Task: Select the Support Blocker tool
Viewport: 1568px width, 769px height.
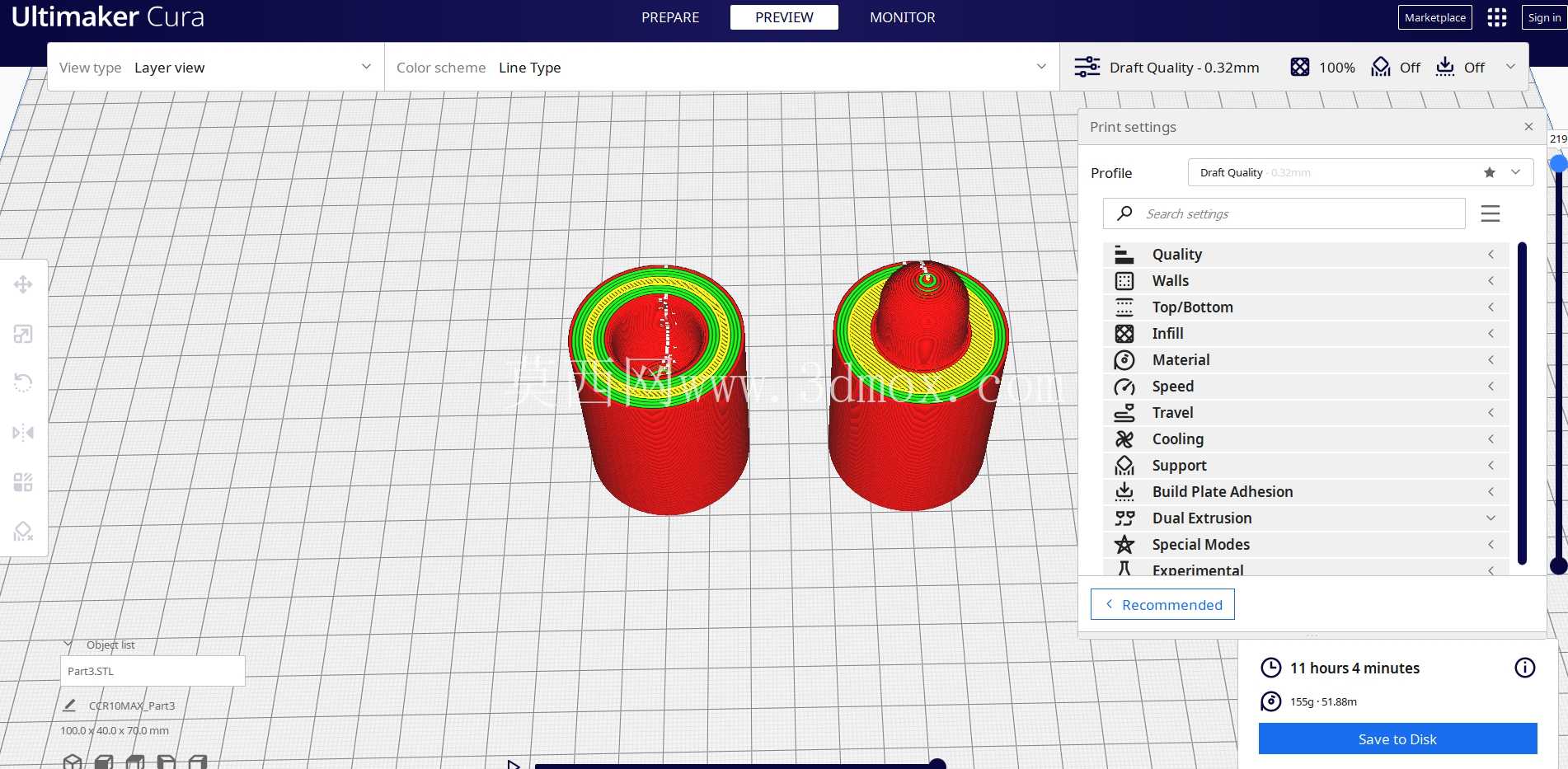Action: tap(23, 532)
